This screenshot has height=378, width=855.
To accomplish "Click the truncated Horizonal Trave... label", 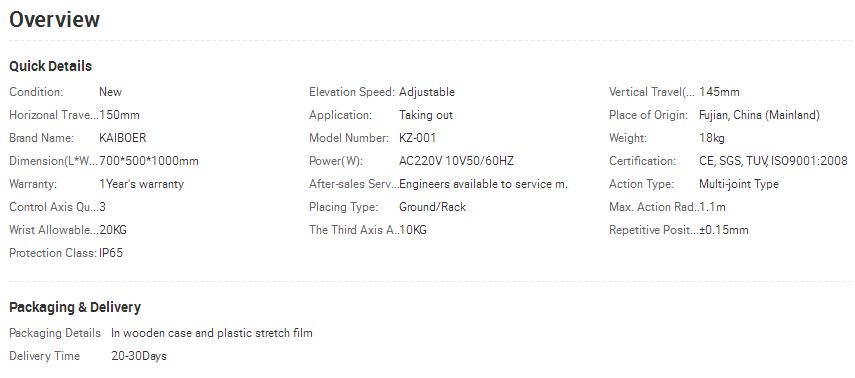I will (x=54, y=115).
